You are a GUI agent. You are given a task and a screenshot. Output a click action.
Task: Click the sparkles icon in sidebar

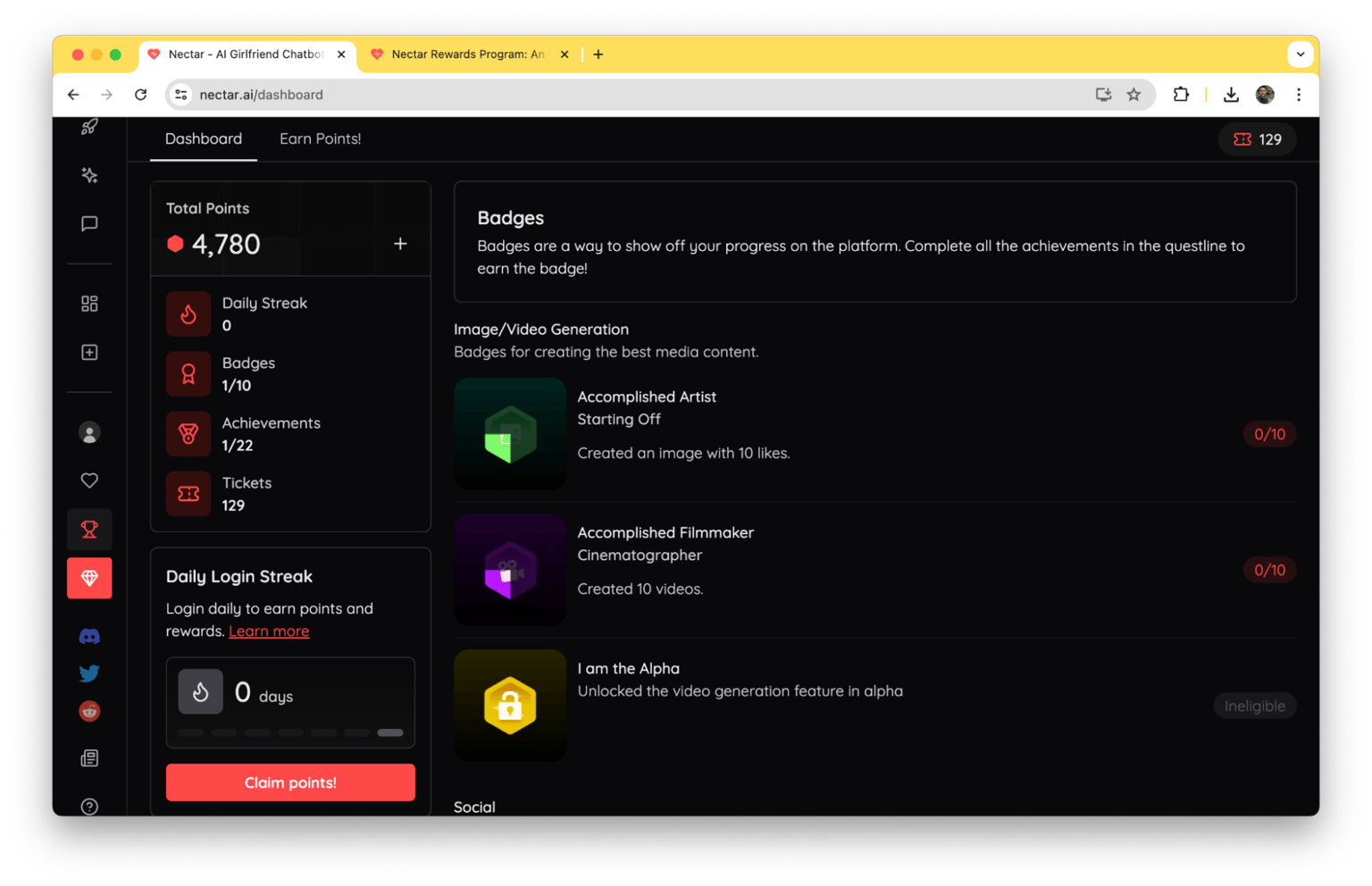point(89,175)
